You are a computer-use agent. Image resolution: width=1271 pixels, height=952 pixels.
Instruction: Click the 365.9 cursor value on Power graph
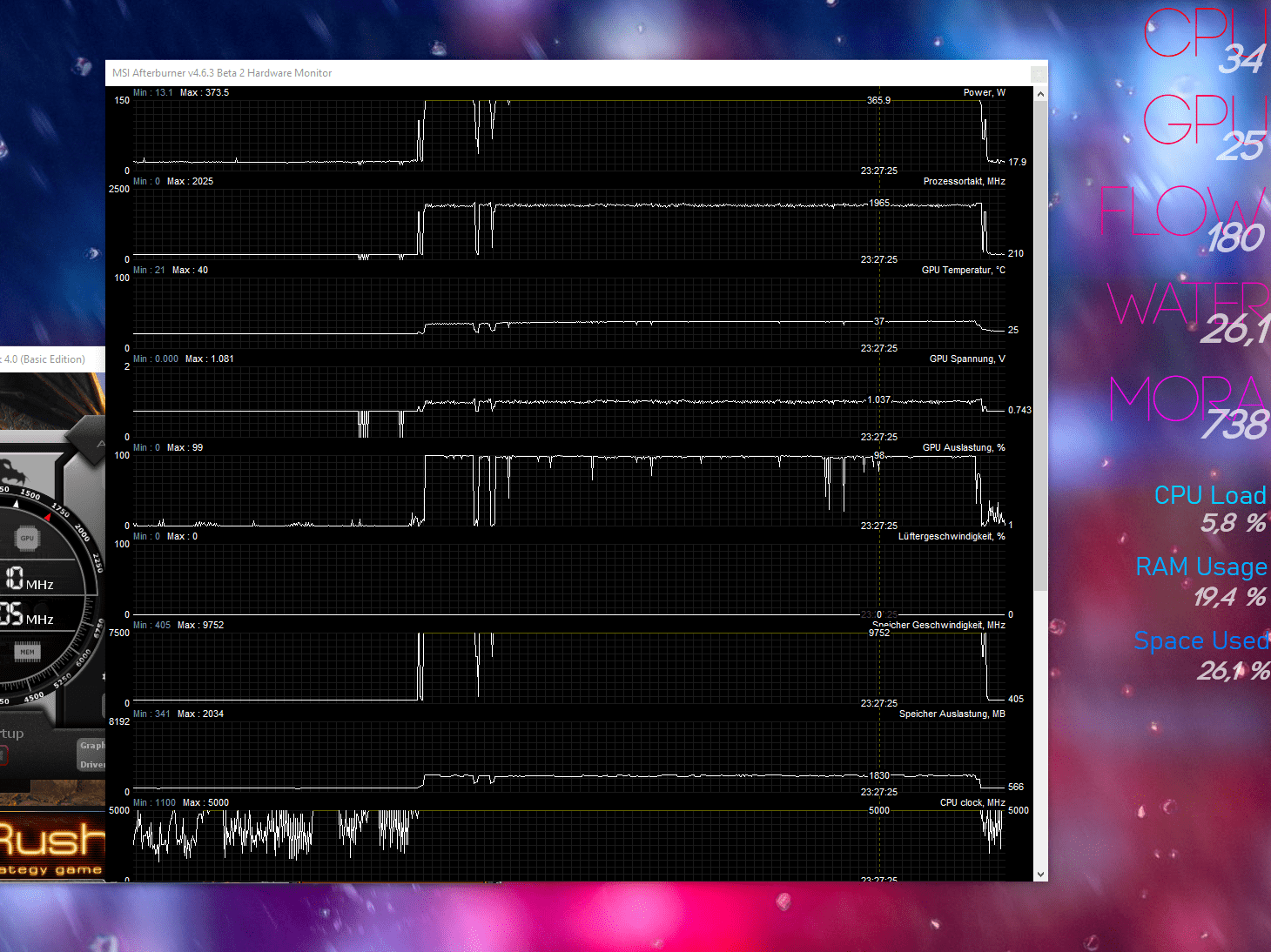click(x=878, y=100)
